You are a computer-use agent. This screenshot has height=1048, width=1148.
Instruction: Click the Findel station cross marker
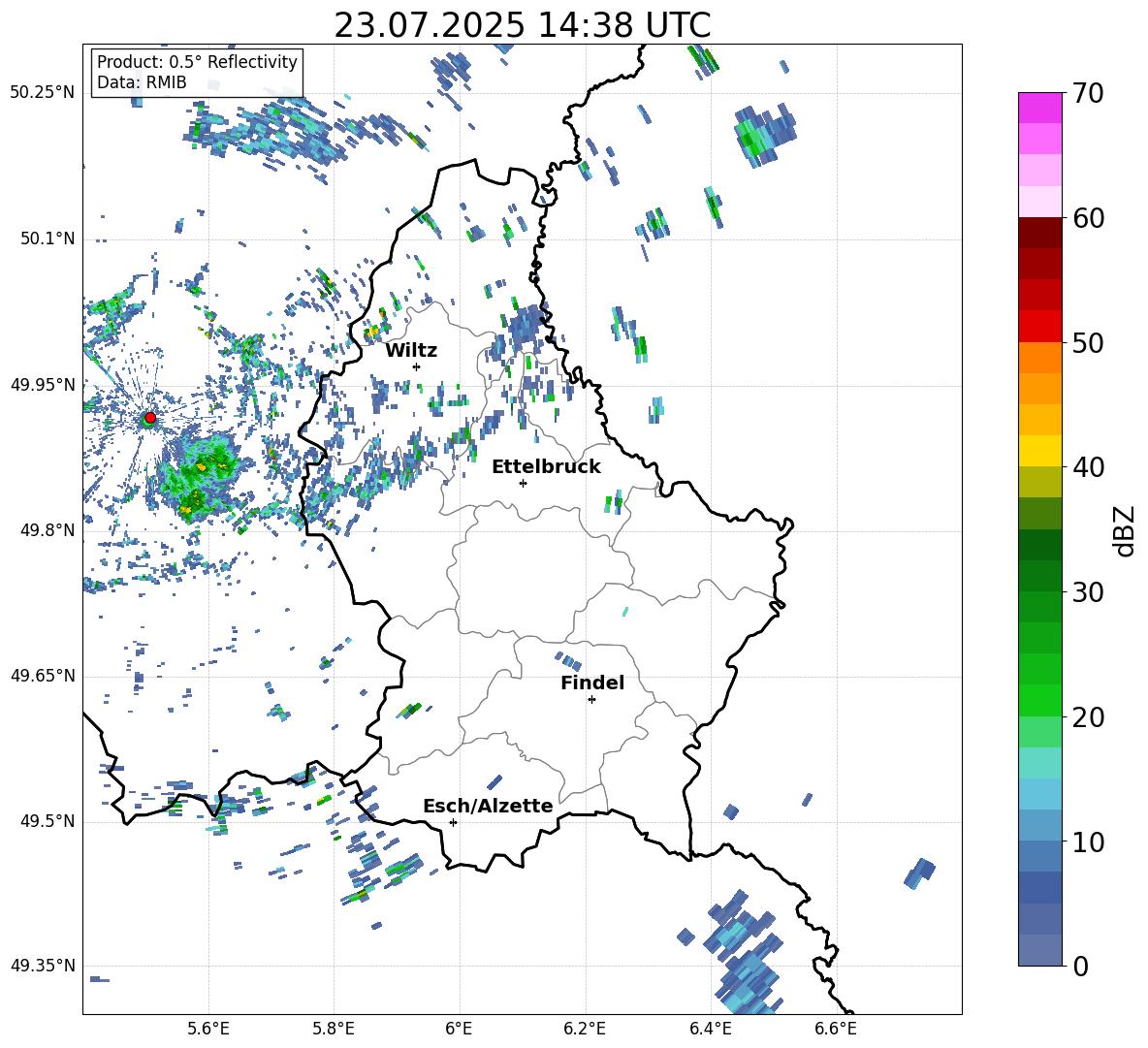click(x=591, y=700)
